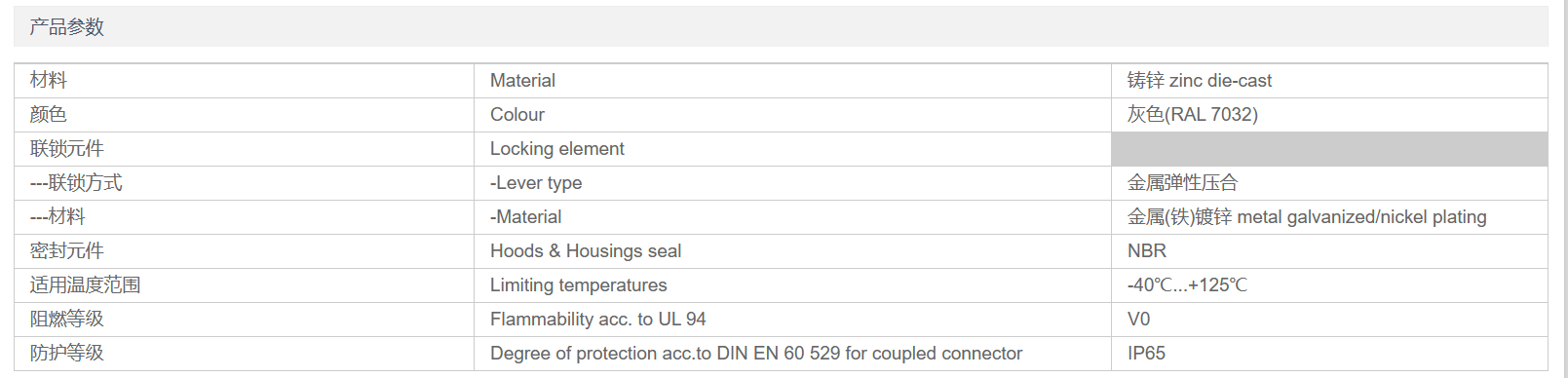This screenshot has height=378, width=1568.
Task: Click the Limiting temperatures cell
Action: tap(579, 285)
